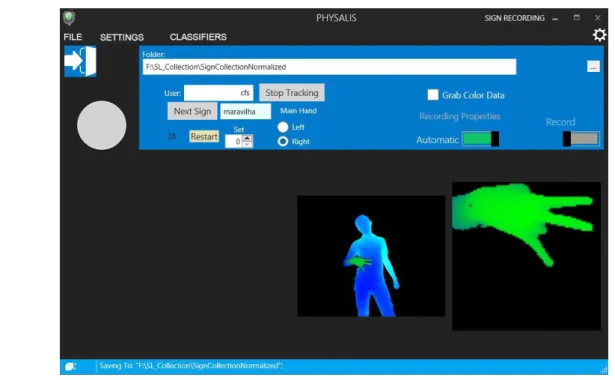Click the body depth view image

coord(371,256)
